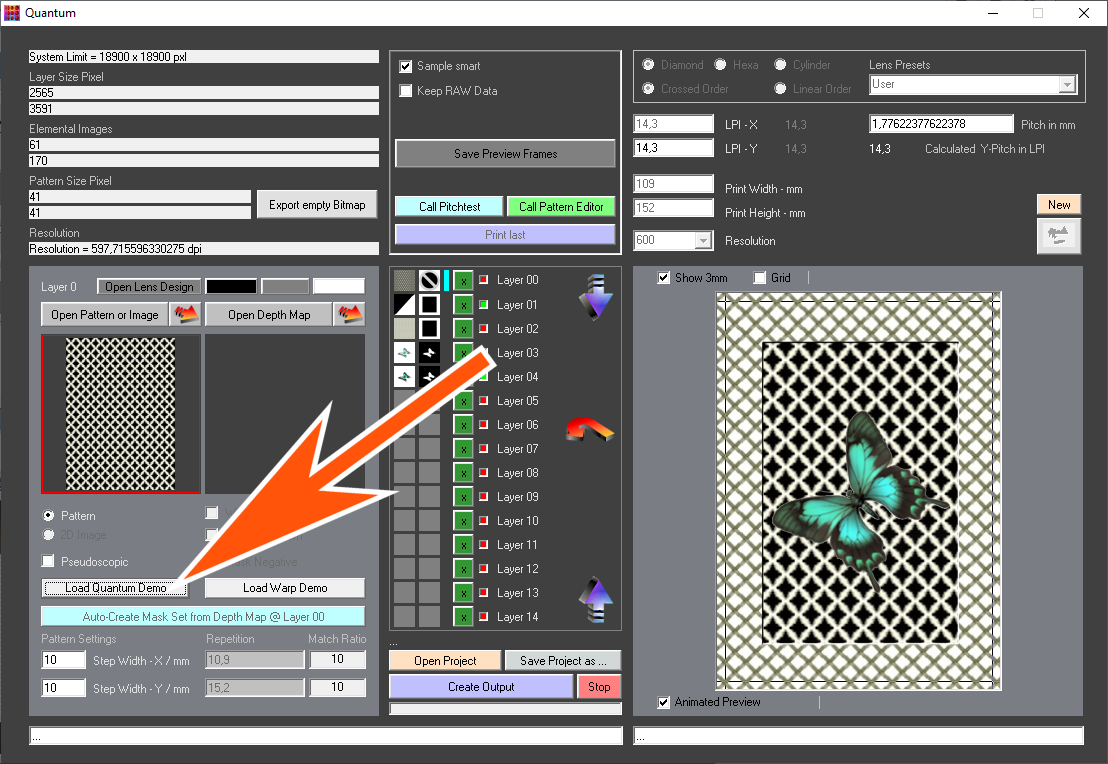Click the arrow icon beside Open Depth Map

coord(348,315)
